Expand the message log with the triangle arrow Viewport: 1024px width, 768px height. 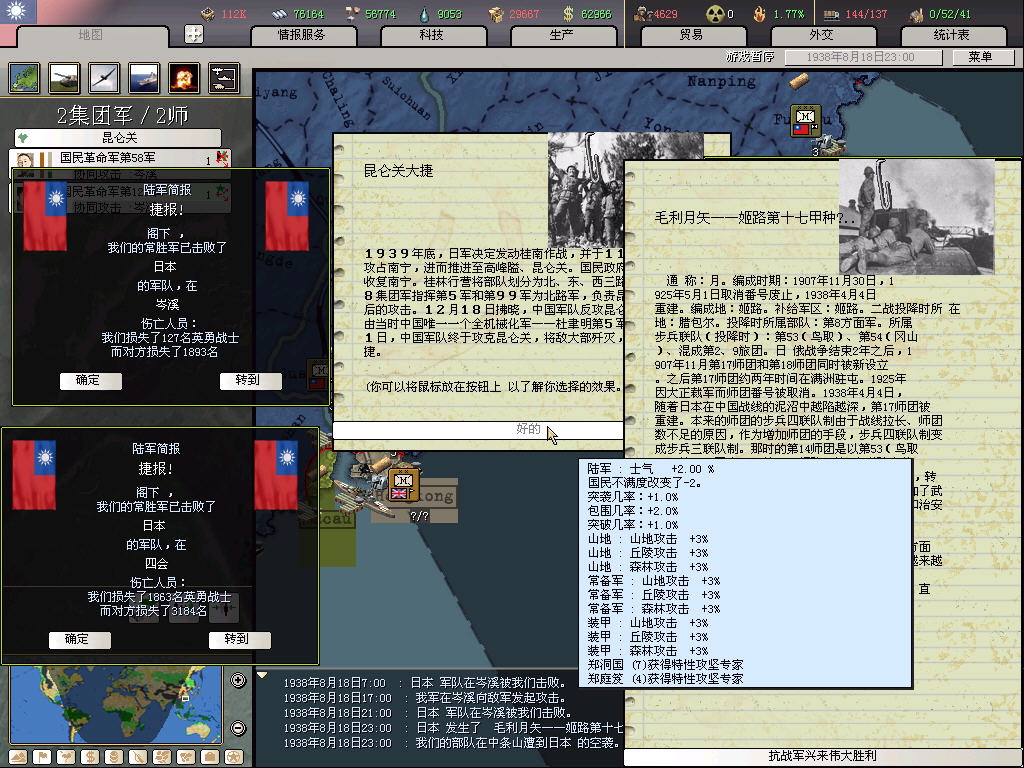pyautogui.click(x=262, y=675)
